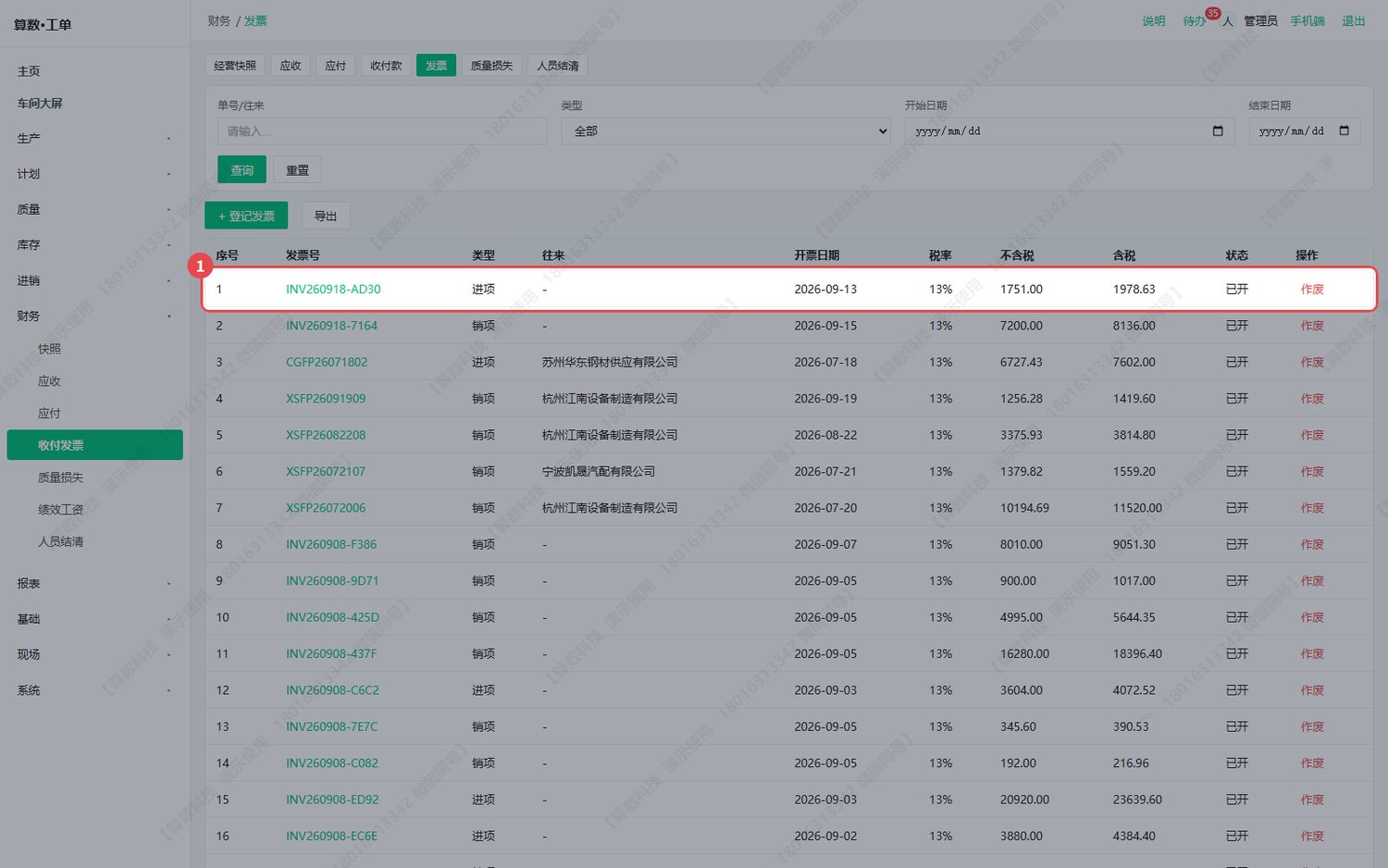Open 质量损失 in the sidebar
The image size is (1388, 868).
(x=94, y=477)
